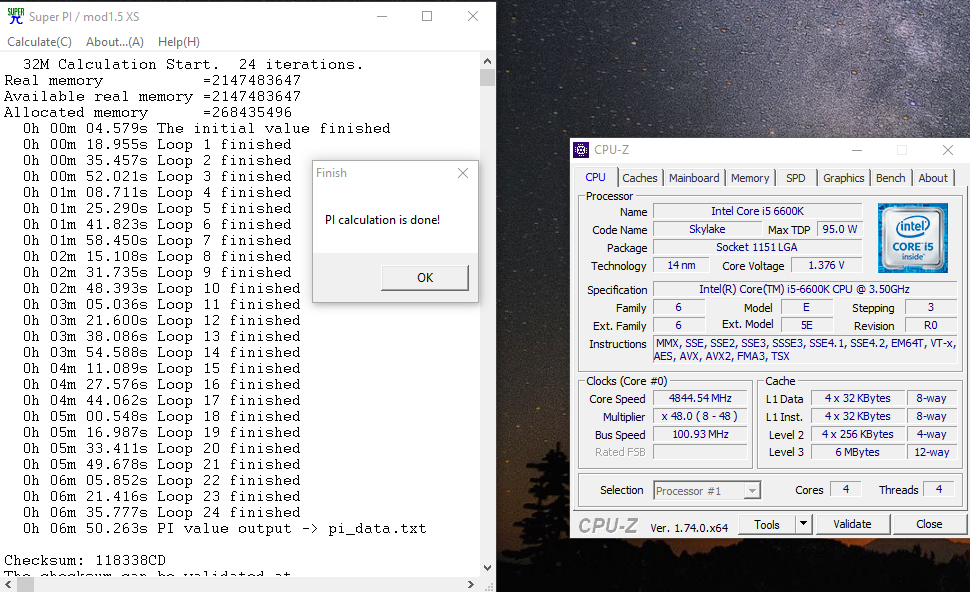
Task: Switch to the Memory tab in CPU-Z
Action: pos(750,178)
